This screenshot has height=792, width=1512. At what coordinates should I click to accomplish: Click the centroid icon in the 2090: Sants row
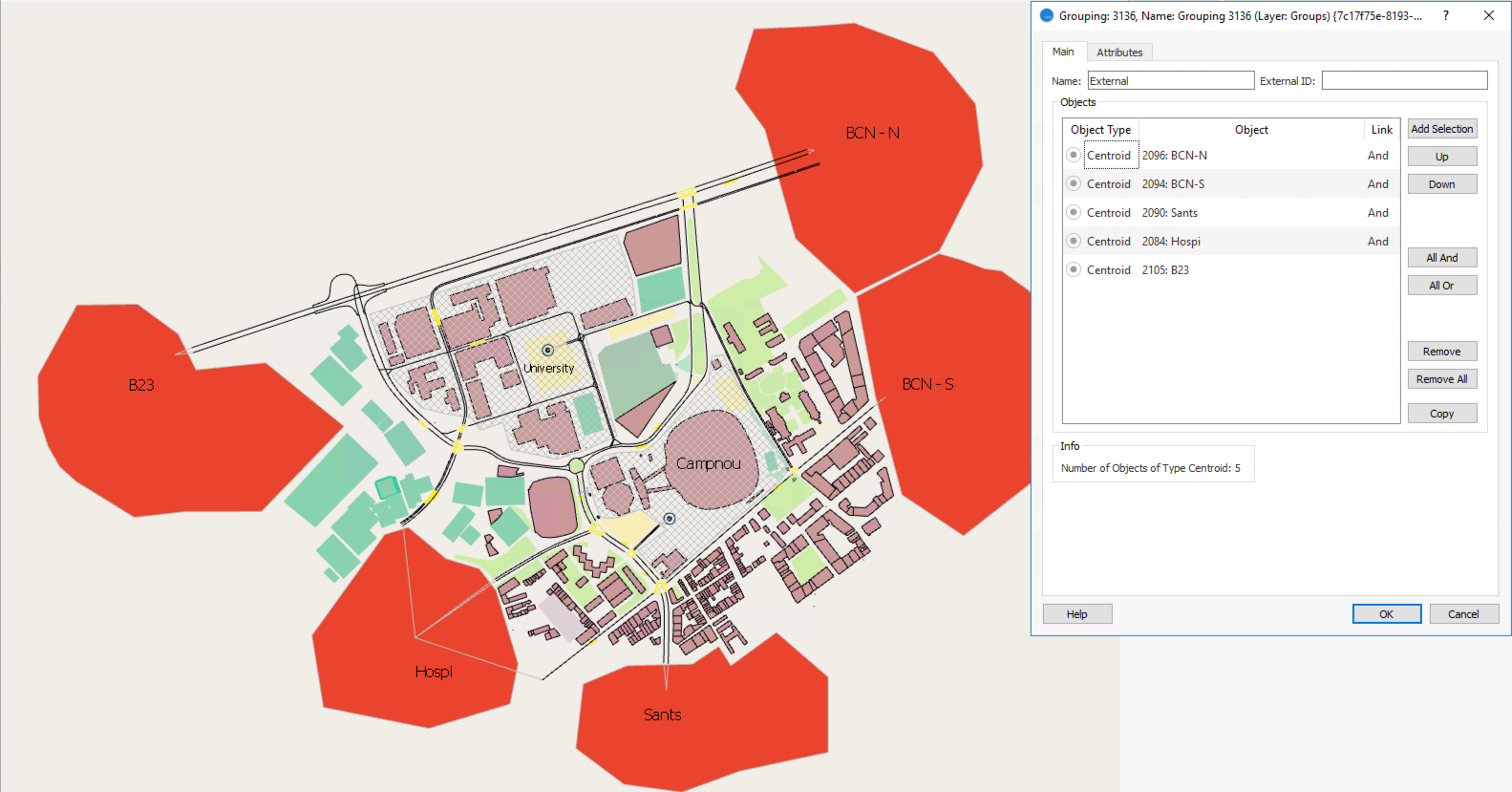click(x=1074, y=212)
